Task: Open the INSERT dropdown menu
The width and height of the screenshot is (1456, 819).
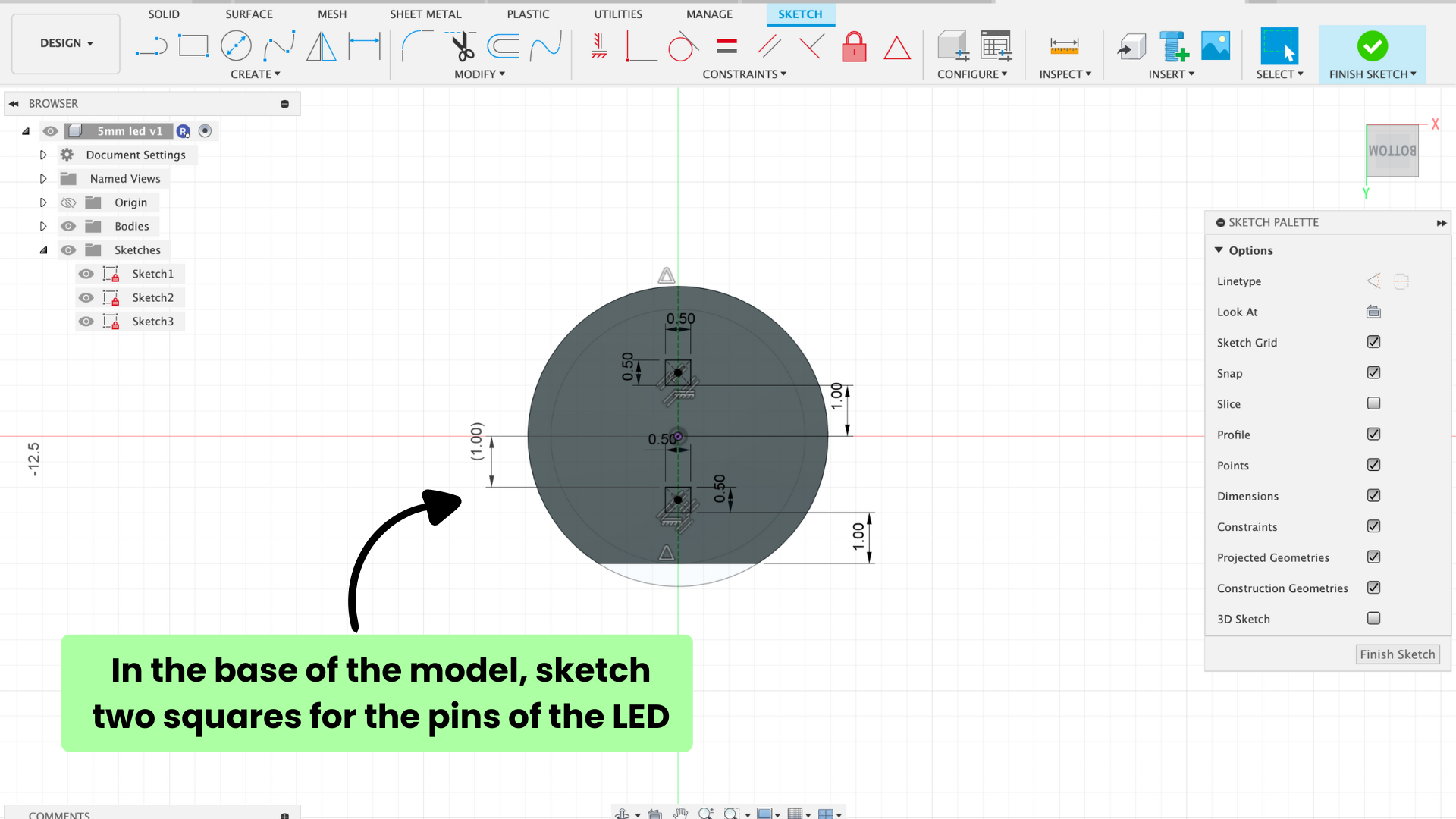Action: 1171,74
